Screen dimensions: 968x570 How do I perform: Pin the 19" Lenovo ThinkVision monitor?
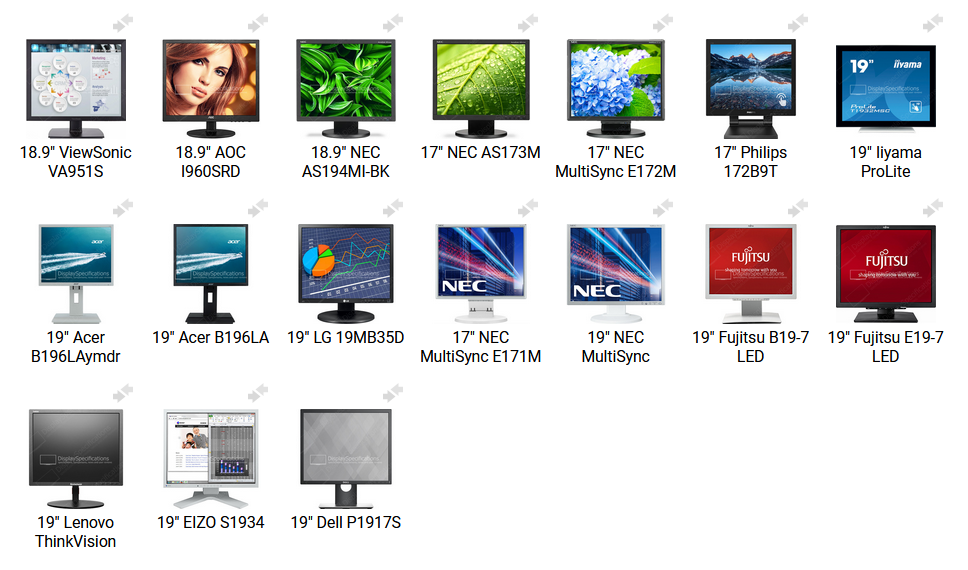click(x=123, y=393)
